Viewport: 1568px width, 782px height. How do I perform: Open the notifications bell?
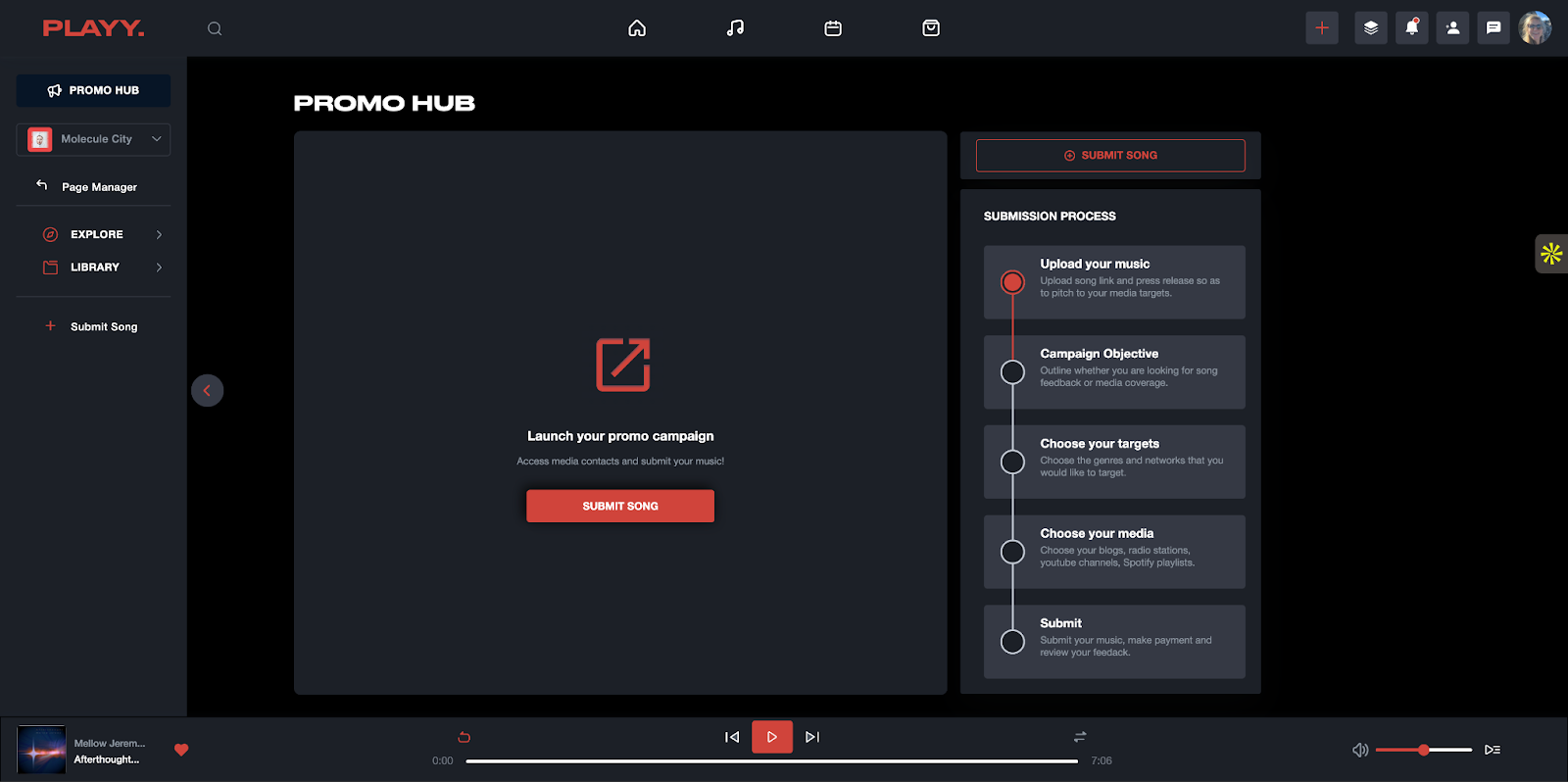tap(1411, 27)
